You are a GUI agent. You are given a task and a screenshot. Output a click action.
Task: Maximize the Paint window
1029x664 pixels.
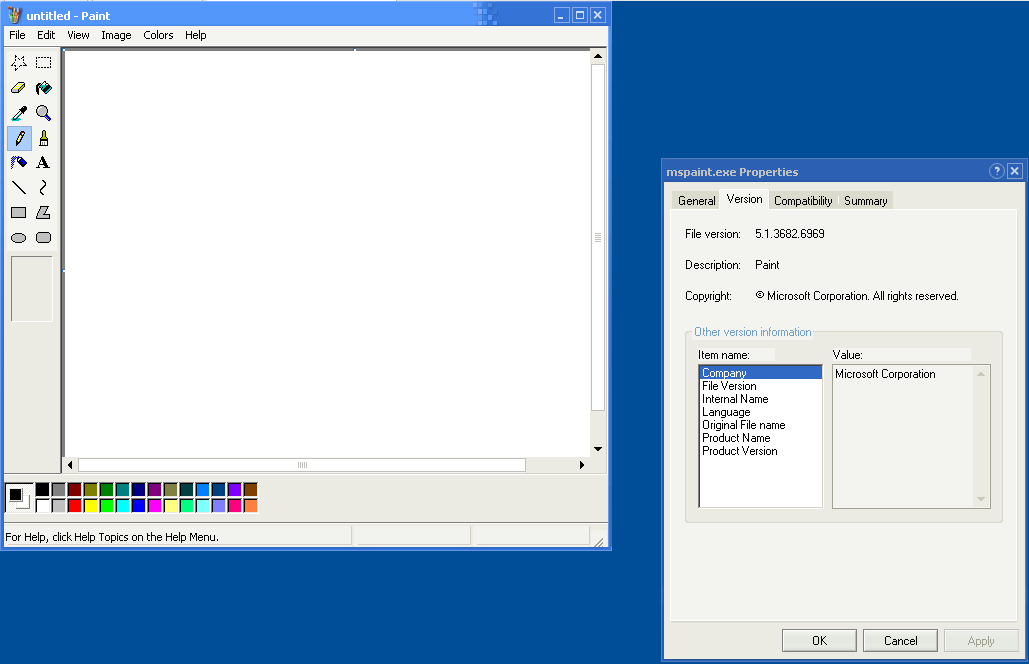click(579, 15)
